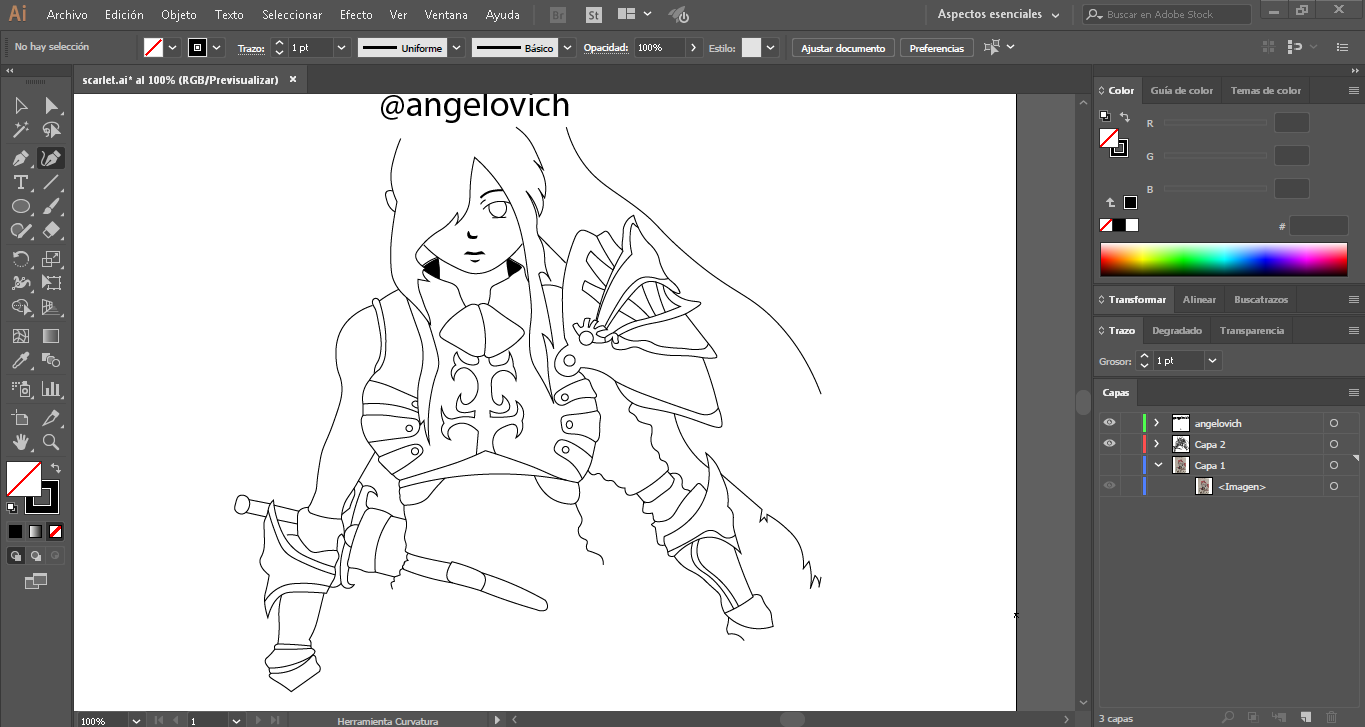The width and height of the screenshot is (1365, 727).
Task: Select the Zoom magnifier tool
Action: [x=51, y=442]
